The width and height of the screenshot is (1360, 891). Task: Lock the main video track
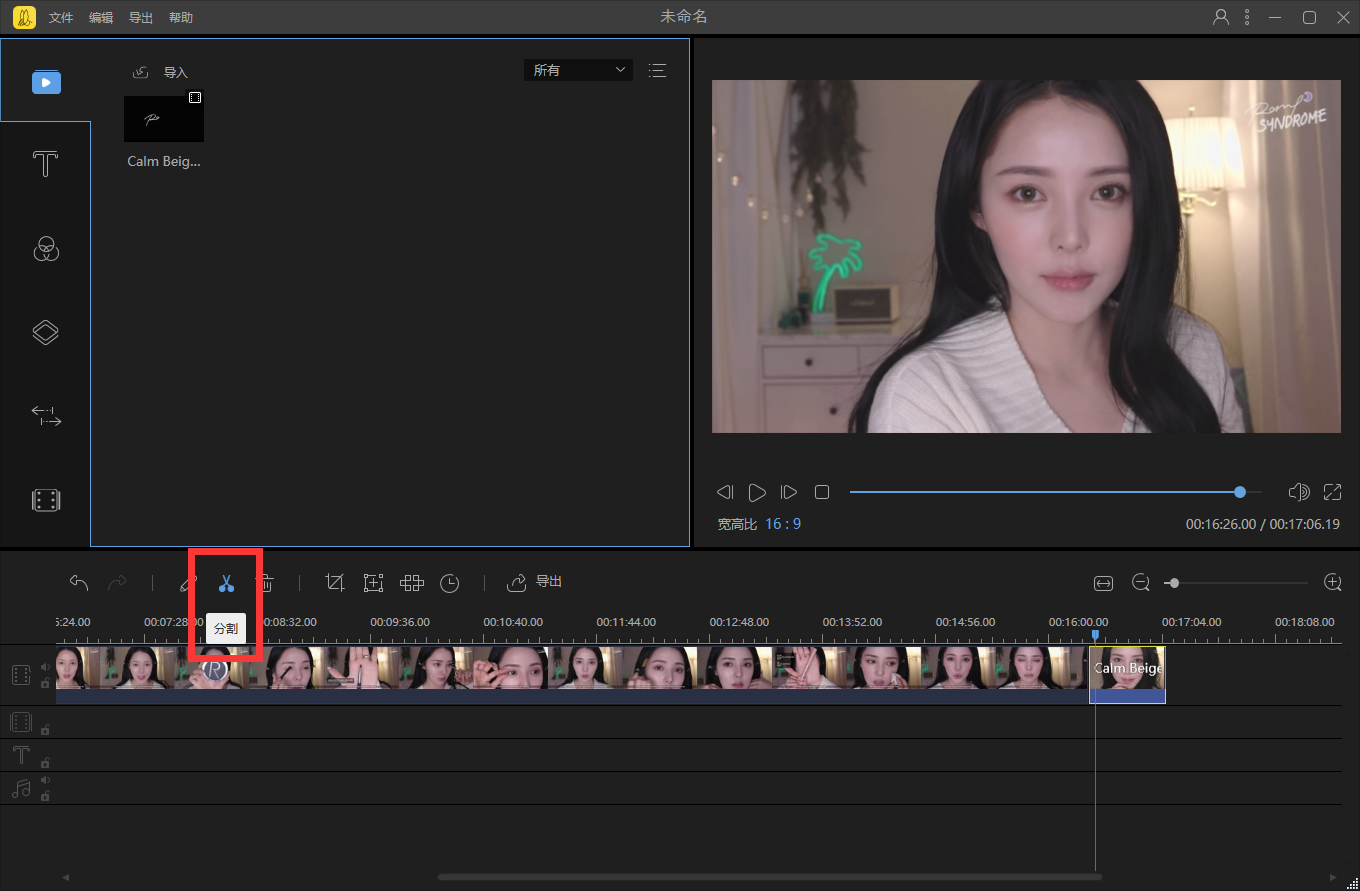(45, 683)
